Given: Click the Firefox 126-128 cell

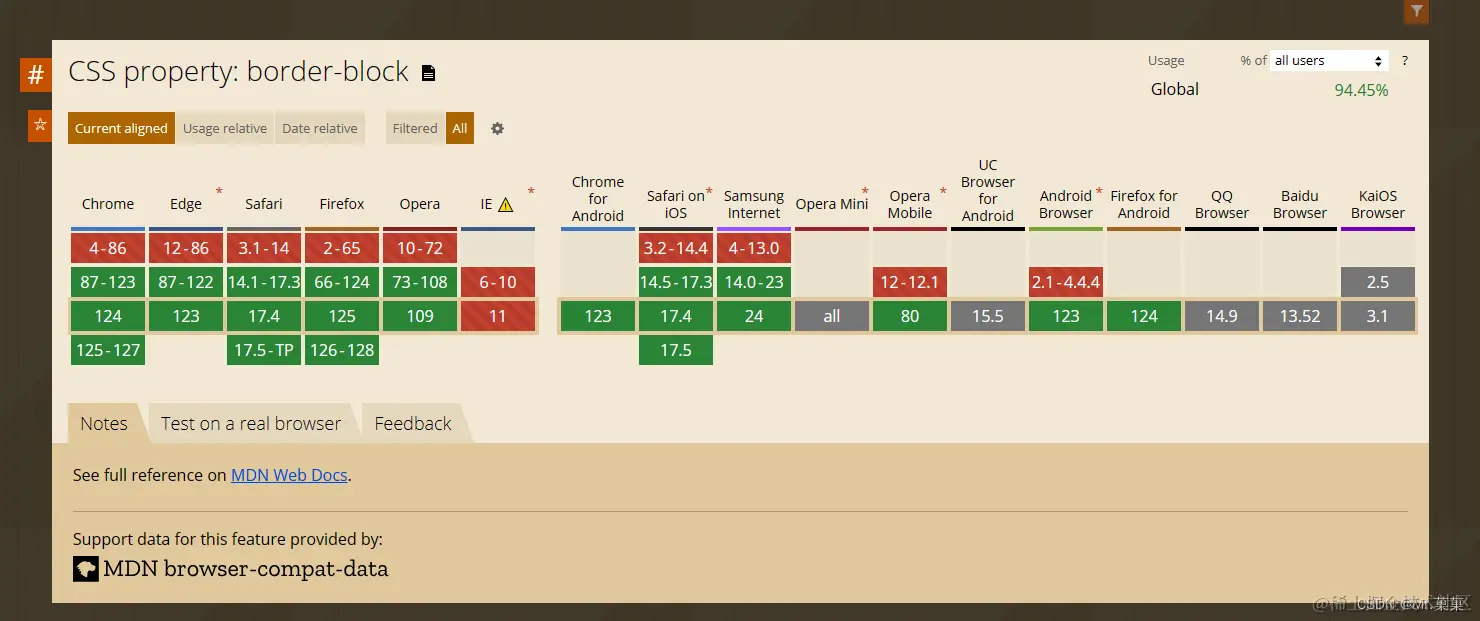Looking at the screenshot, I should click(342, 350).
